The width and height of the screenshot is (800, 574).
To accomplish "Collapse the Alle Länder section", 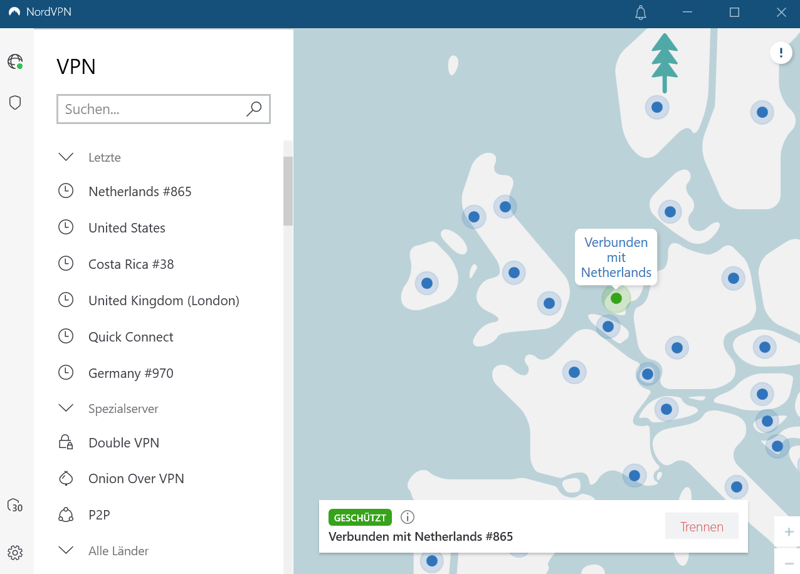I will [x=66, y=550].
